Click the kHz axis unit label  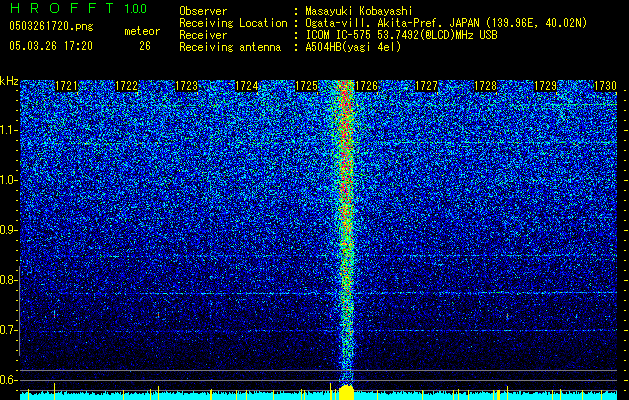(9, 81)
